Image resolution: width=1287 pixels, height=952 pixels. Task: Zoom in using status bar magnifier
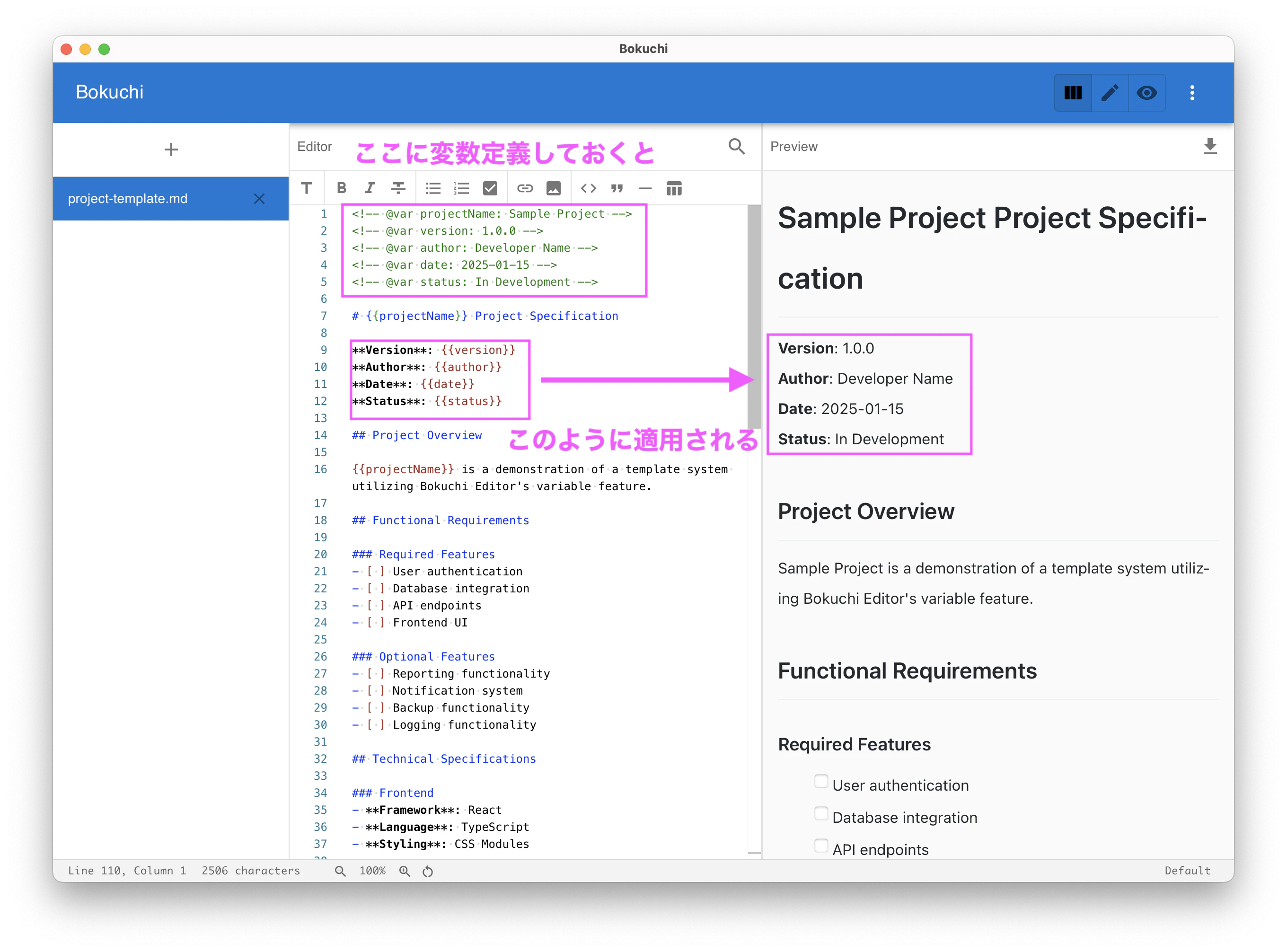click(405, 871)
